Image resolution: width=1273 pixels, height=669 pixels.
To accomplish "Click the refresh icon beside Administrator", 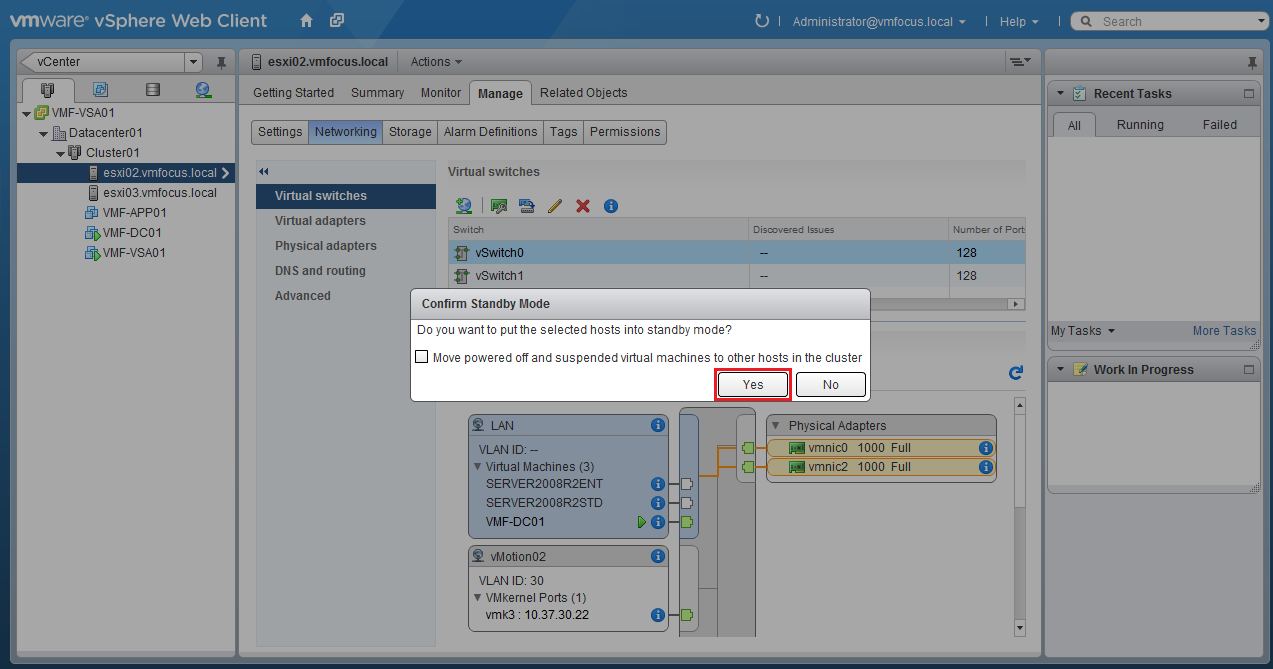I will (x=762, y=21).
